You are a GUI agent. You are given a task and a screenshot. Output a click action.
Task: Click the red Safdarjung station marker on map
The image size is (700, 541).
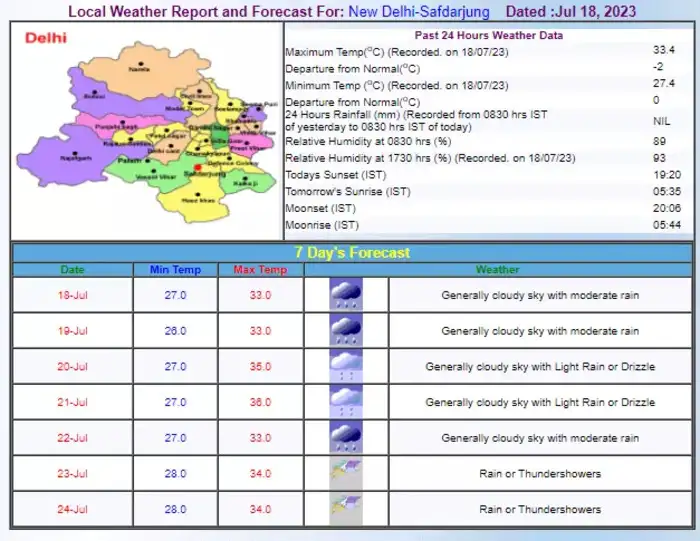point(198,167)
